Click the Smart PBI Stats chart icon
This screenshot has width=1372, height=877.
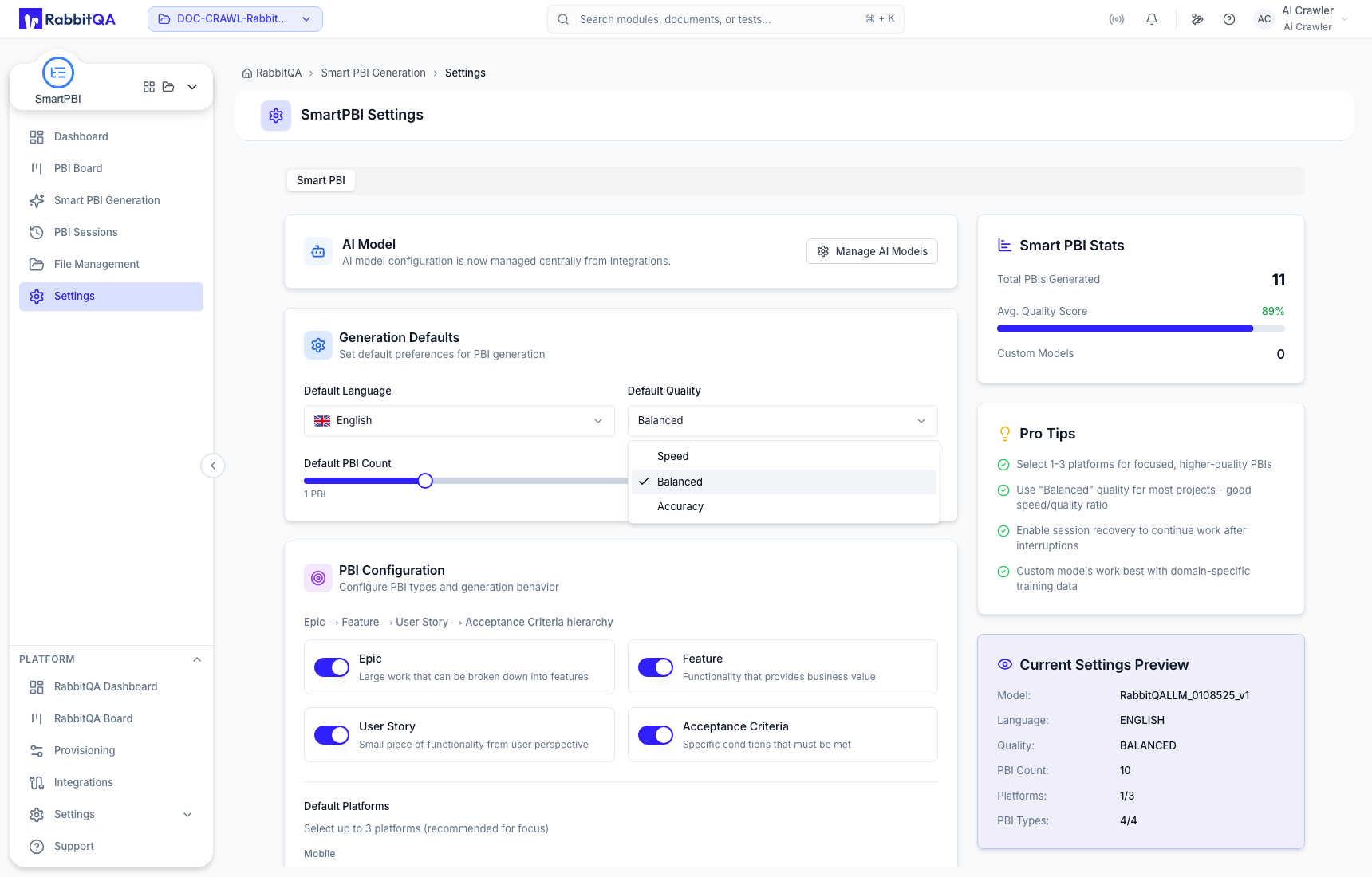coord(1005,246)
